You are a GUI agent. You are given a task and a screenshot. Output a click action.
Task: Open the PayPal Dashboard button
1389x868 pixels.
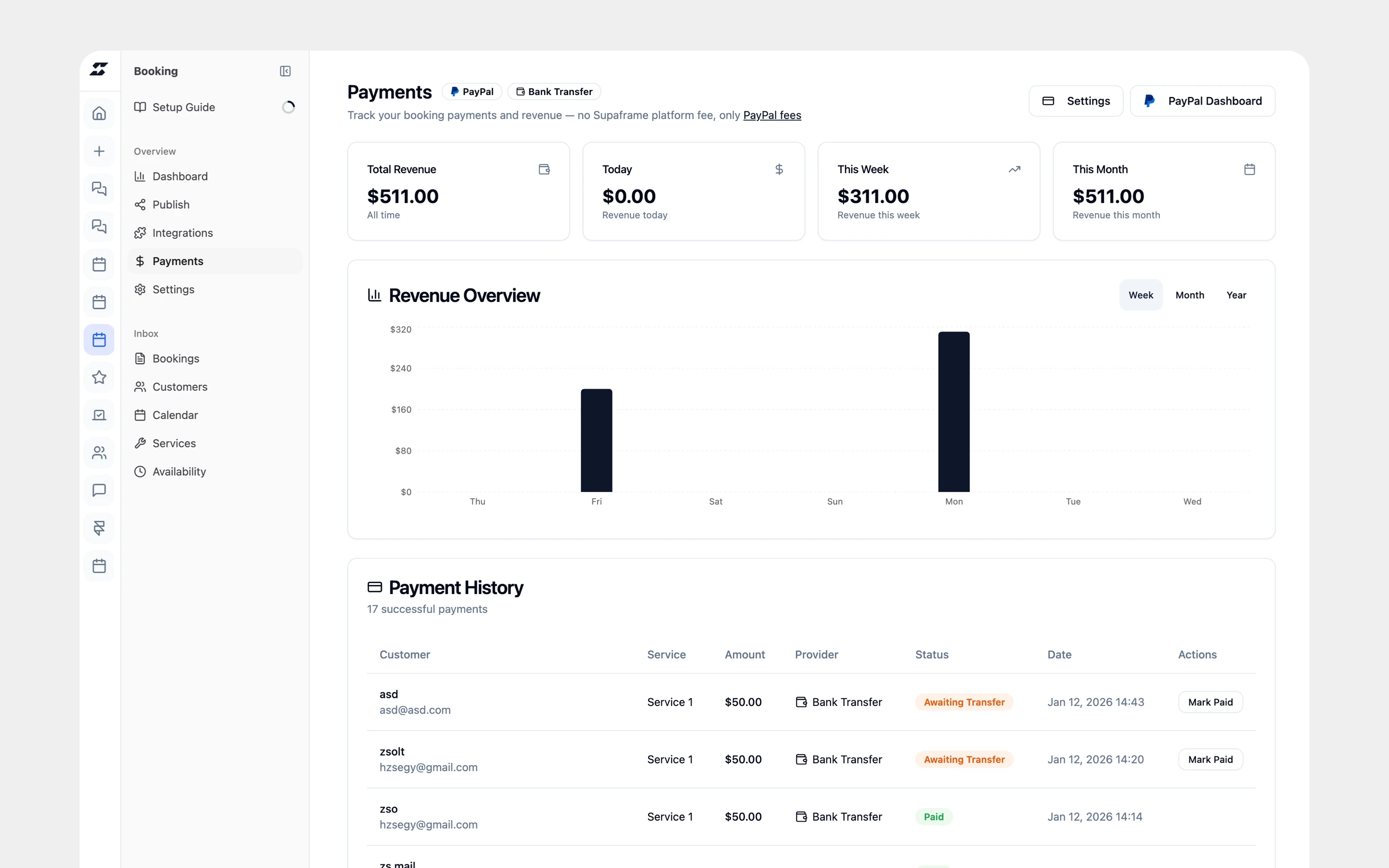coord(1202,101)
